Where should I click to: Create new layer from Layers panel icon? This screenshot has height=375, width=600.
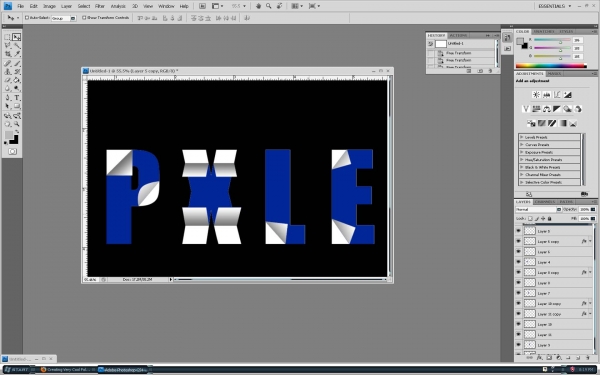(x=578, y=358)
